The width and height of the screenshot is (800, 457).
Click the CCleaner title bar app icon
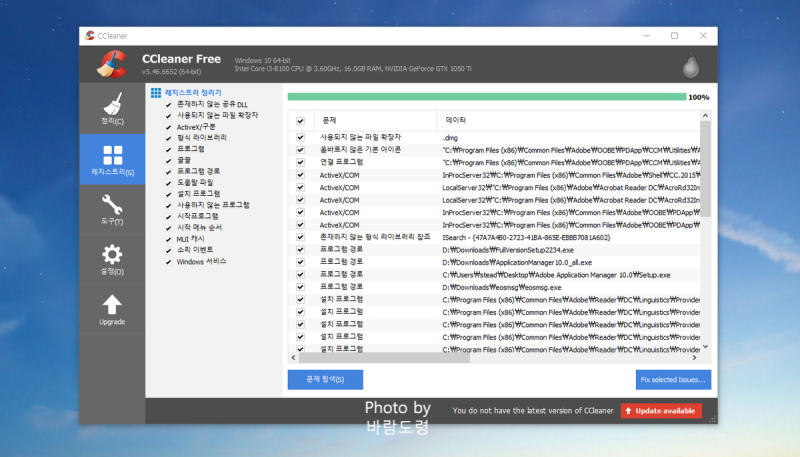point(90,35)
